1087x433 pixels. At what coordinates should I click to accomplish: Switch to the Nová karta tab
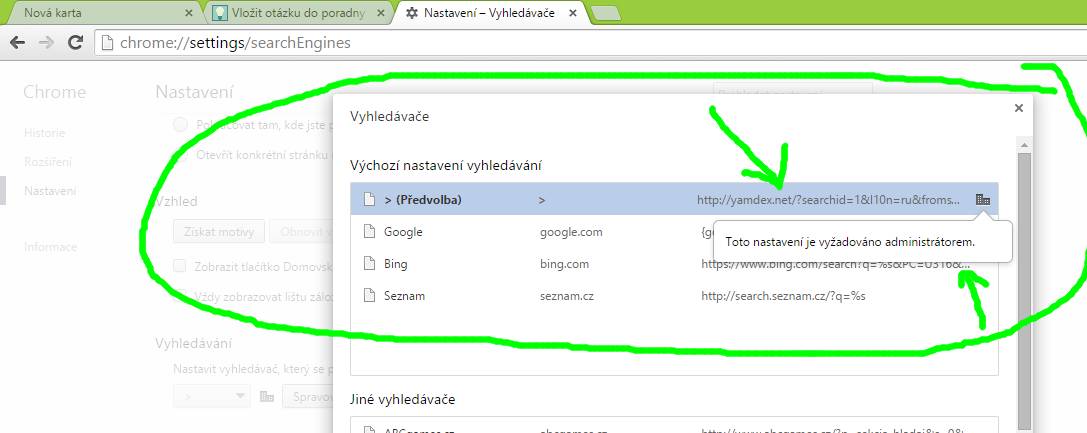click(x=104, y=12)
